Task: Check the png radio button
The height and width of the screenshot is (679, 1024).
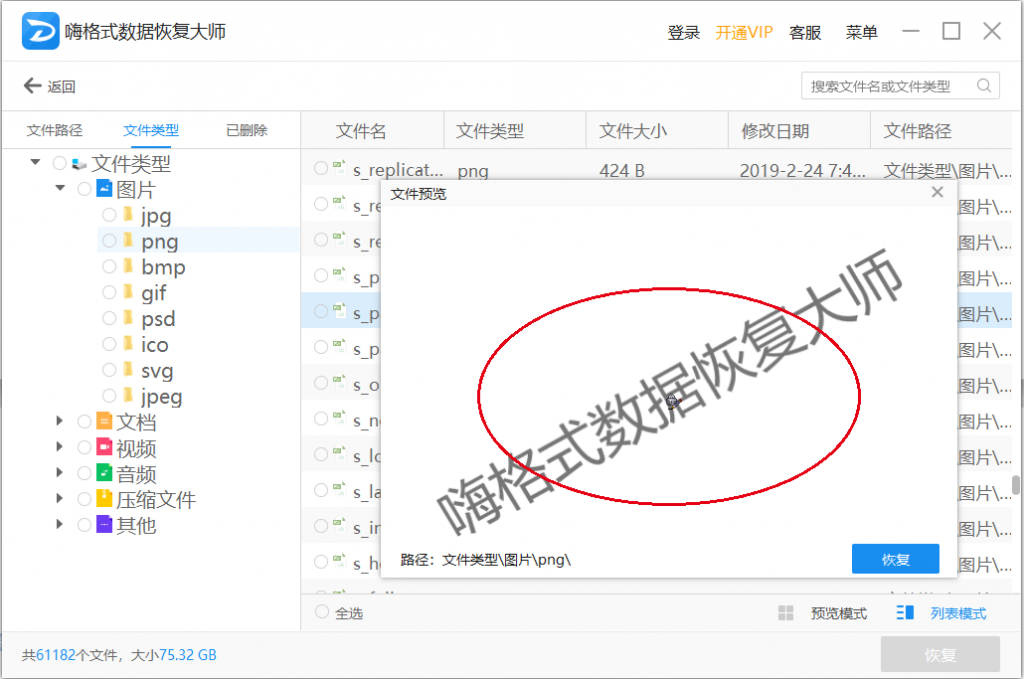Action: point(109,241)
